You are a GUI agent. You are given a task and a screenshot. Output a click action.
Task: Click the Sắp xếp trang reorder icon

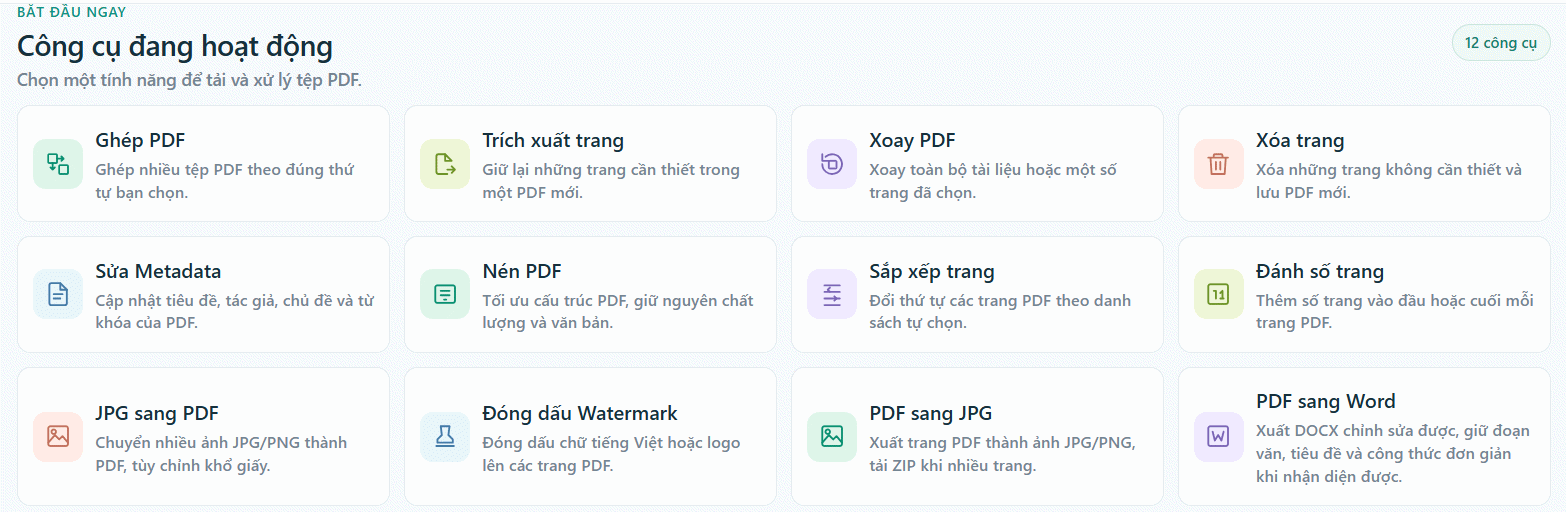832,294
